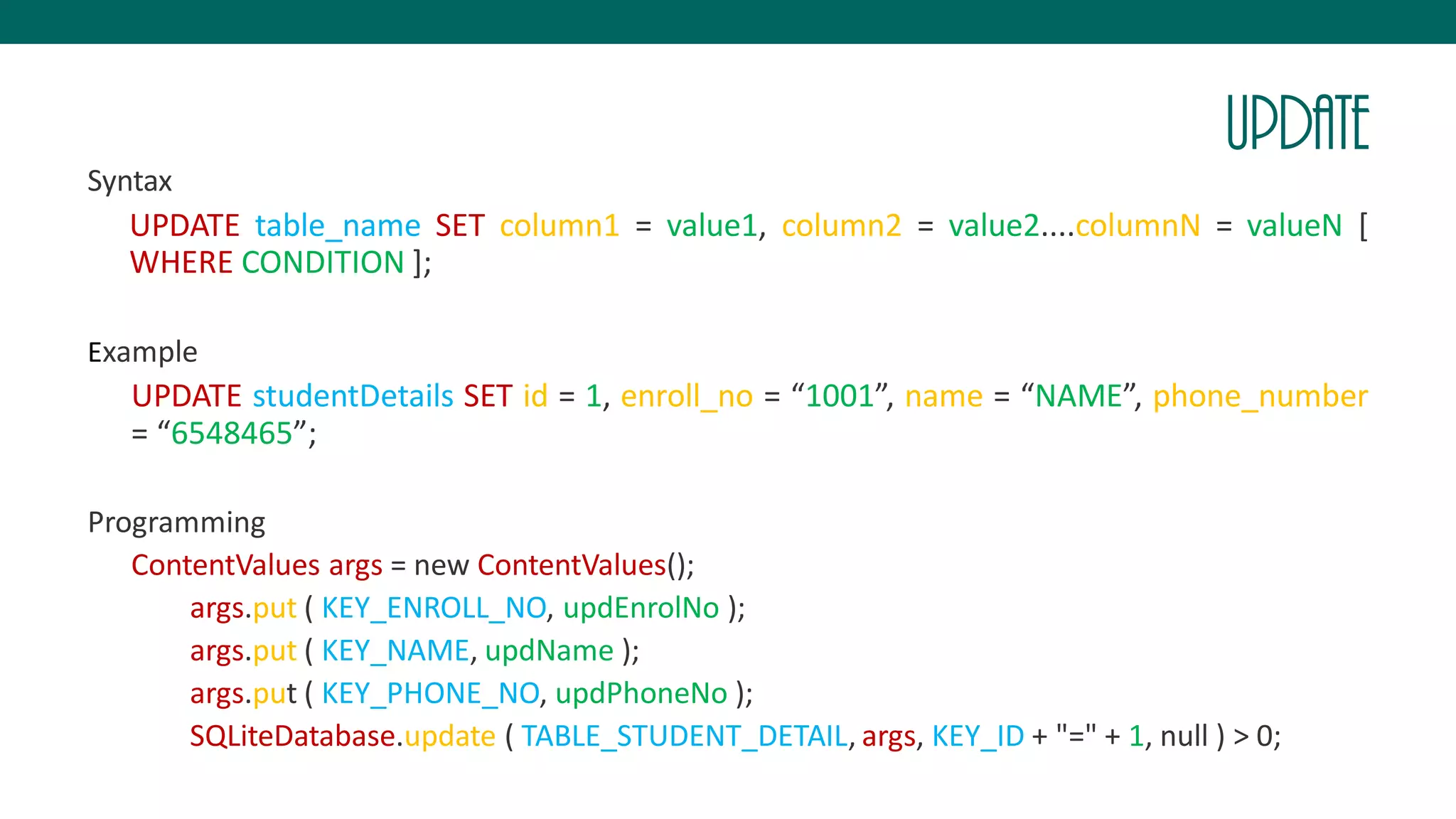The width and height of the screenshot is (1456, 819).
Task: Click 'SQLiteDatabase' in the code
Action: coord(292,736)
